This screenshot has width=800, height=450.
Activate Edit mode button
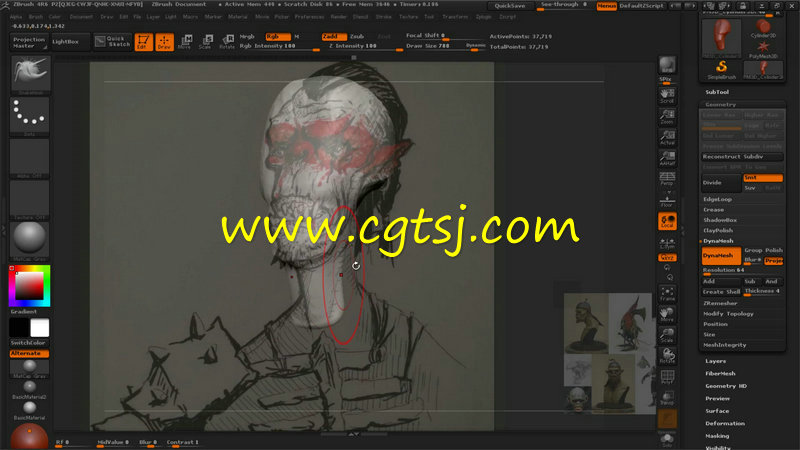point(143,42)
